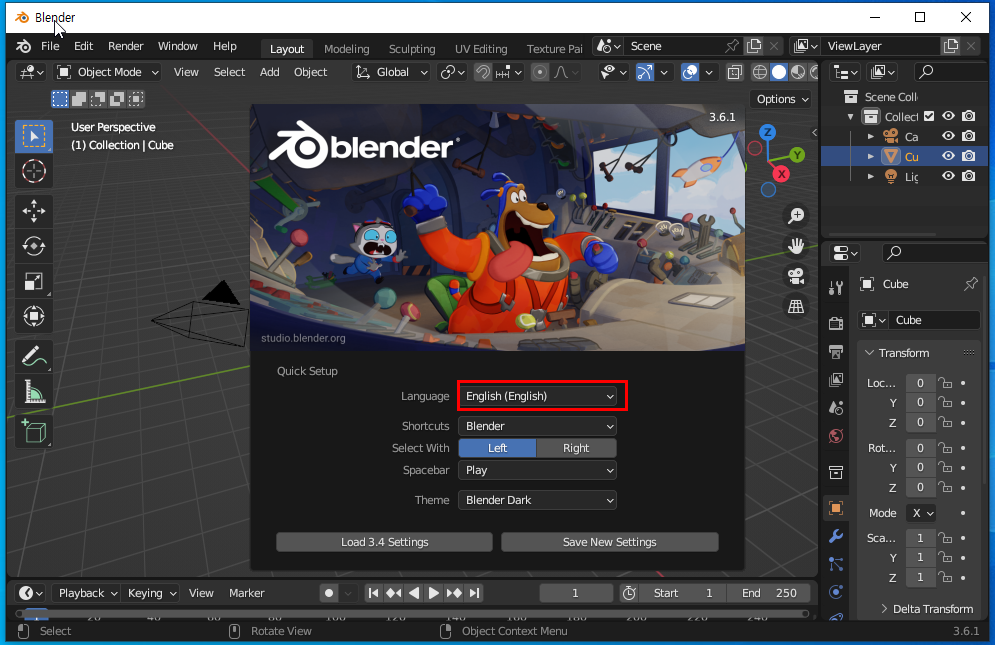Viewport: 995px width, 645px height.
Task: Zoom the viewport with magnifier icon
Action: pos(796,216)
